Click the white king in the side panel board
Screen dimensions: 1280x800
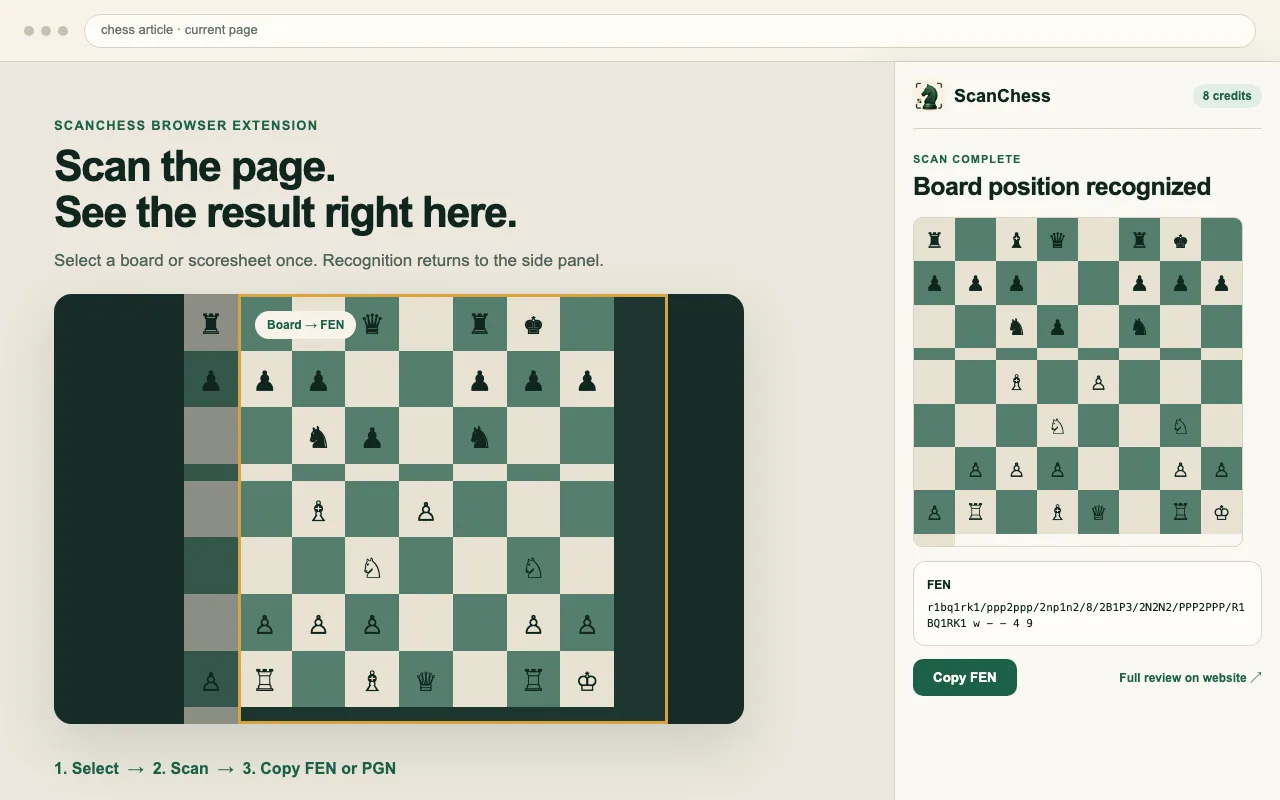1221,512
